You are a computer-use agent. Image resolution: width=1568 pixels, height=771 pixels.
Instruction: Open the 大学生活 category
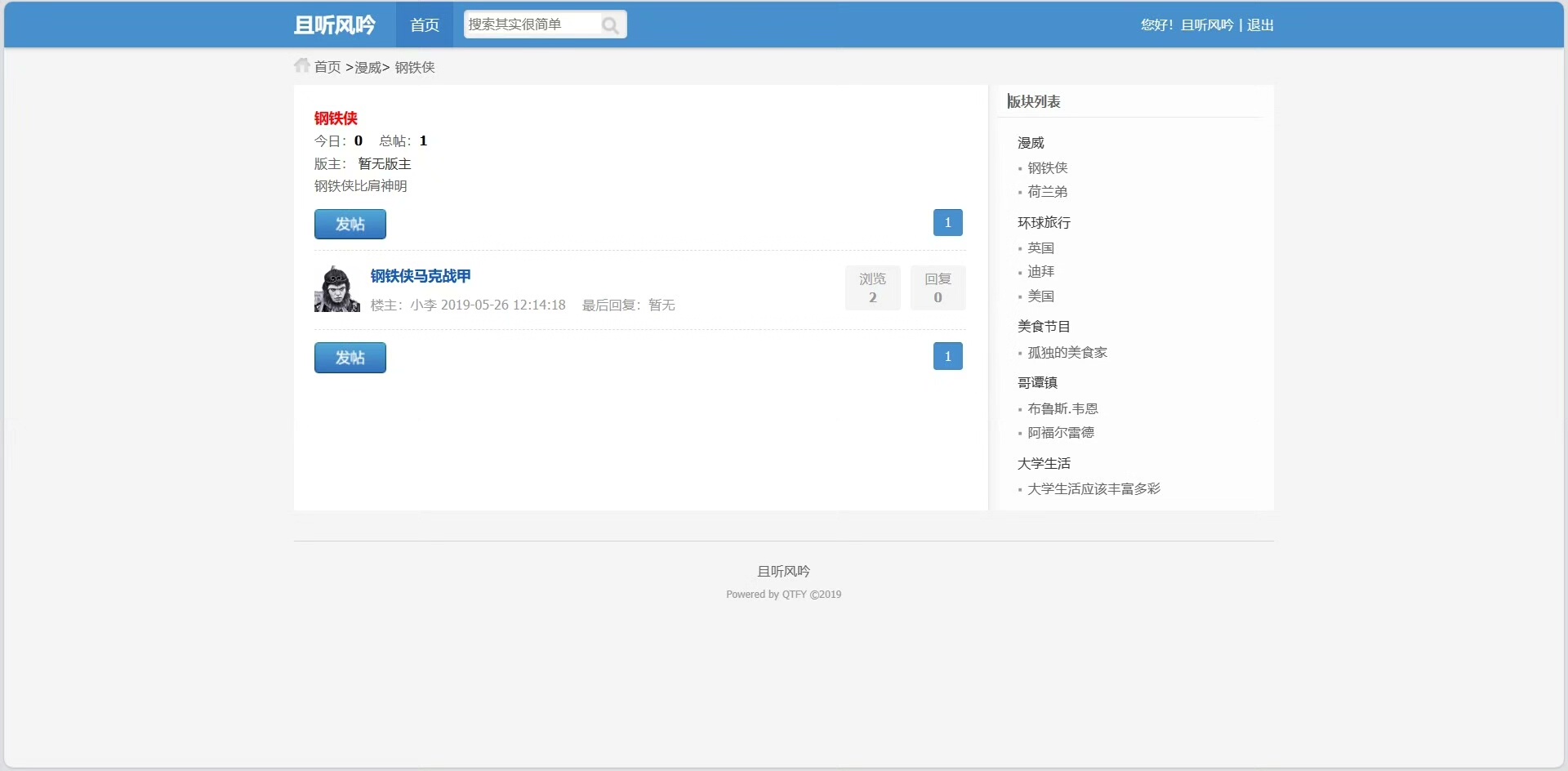(1044, 463)
